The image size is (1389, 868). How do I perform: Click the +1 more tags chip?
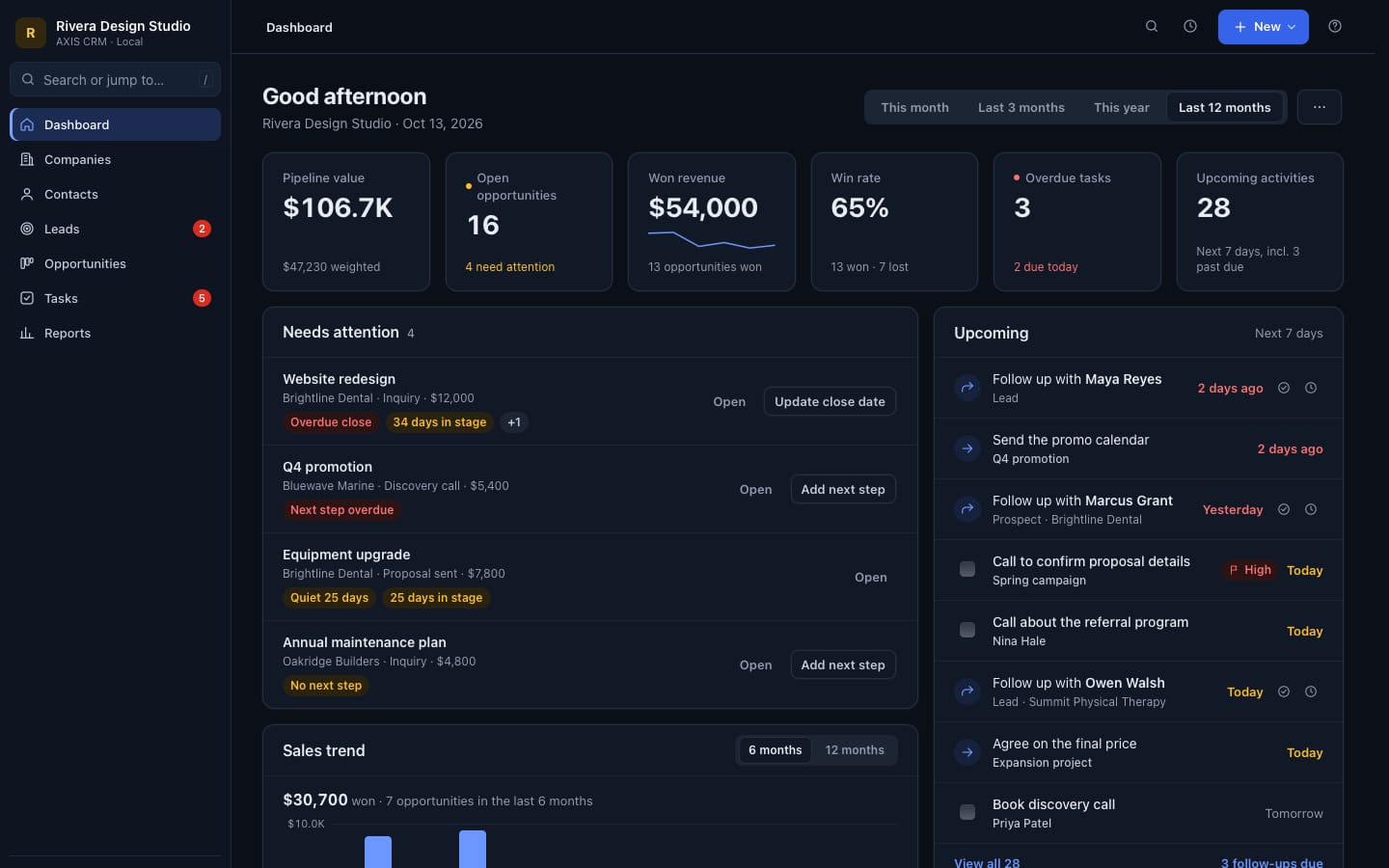514,422
